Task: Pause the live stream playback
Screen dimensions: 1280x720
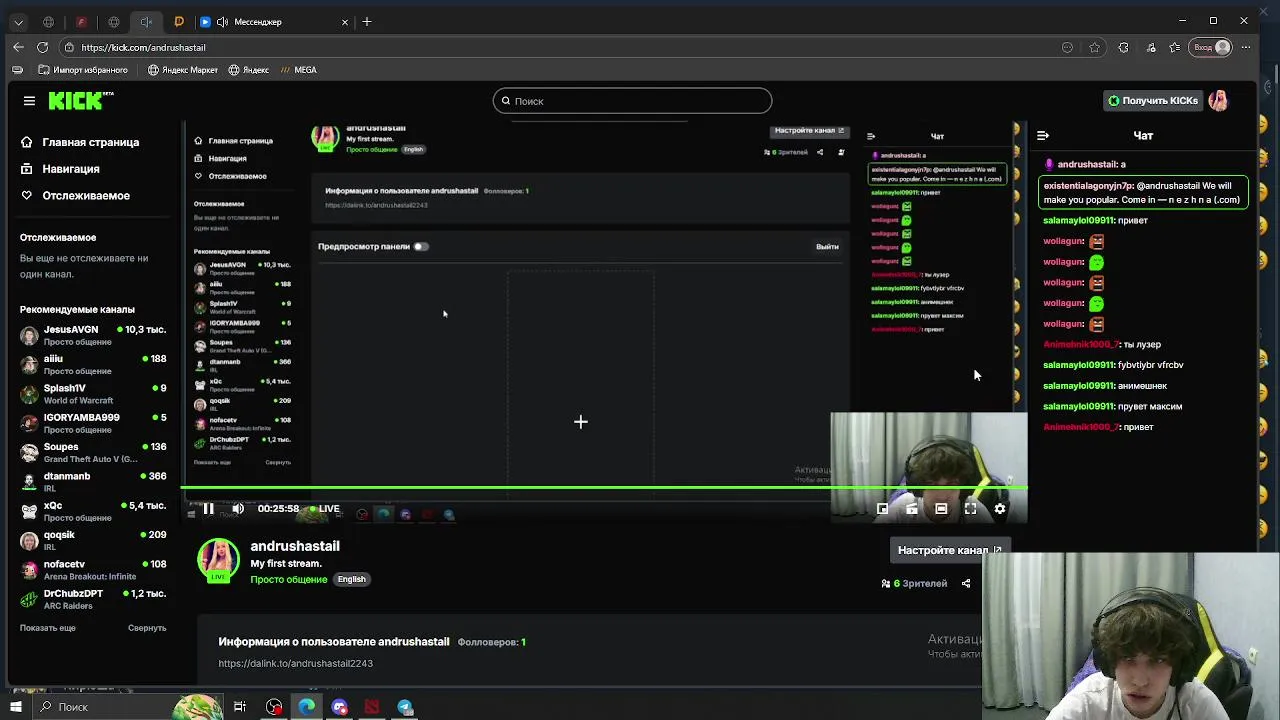Action: 208,509
